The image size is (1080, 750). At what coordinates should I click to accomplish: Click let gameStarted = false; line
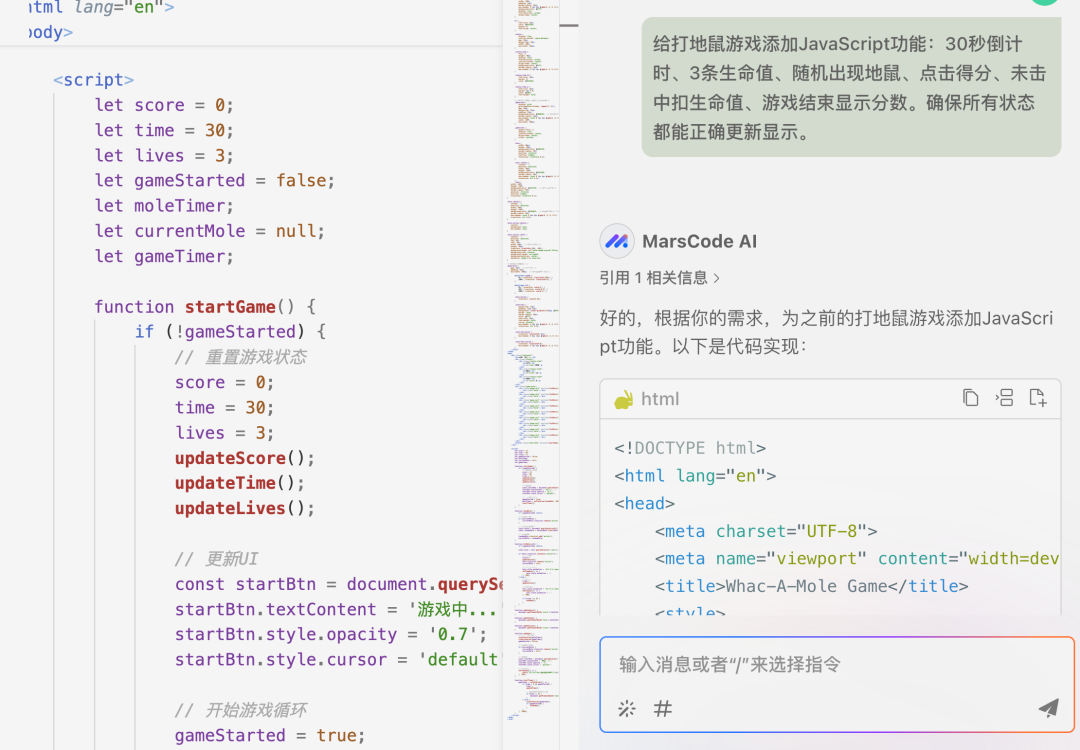pyautogui.click(x=214, y=180)
